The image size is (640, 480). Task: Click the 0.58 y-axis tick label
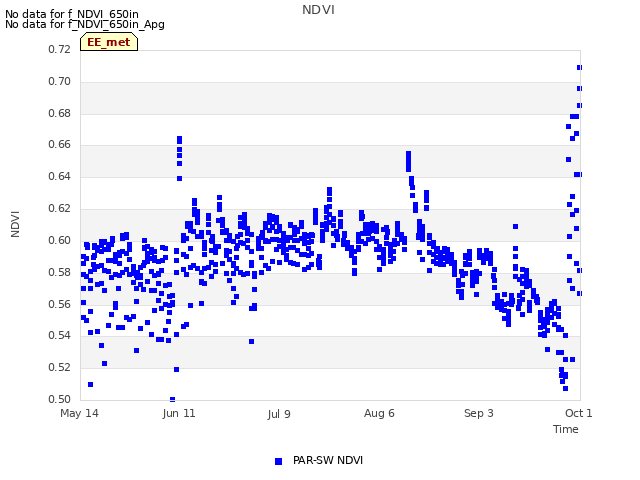point(60,272)
